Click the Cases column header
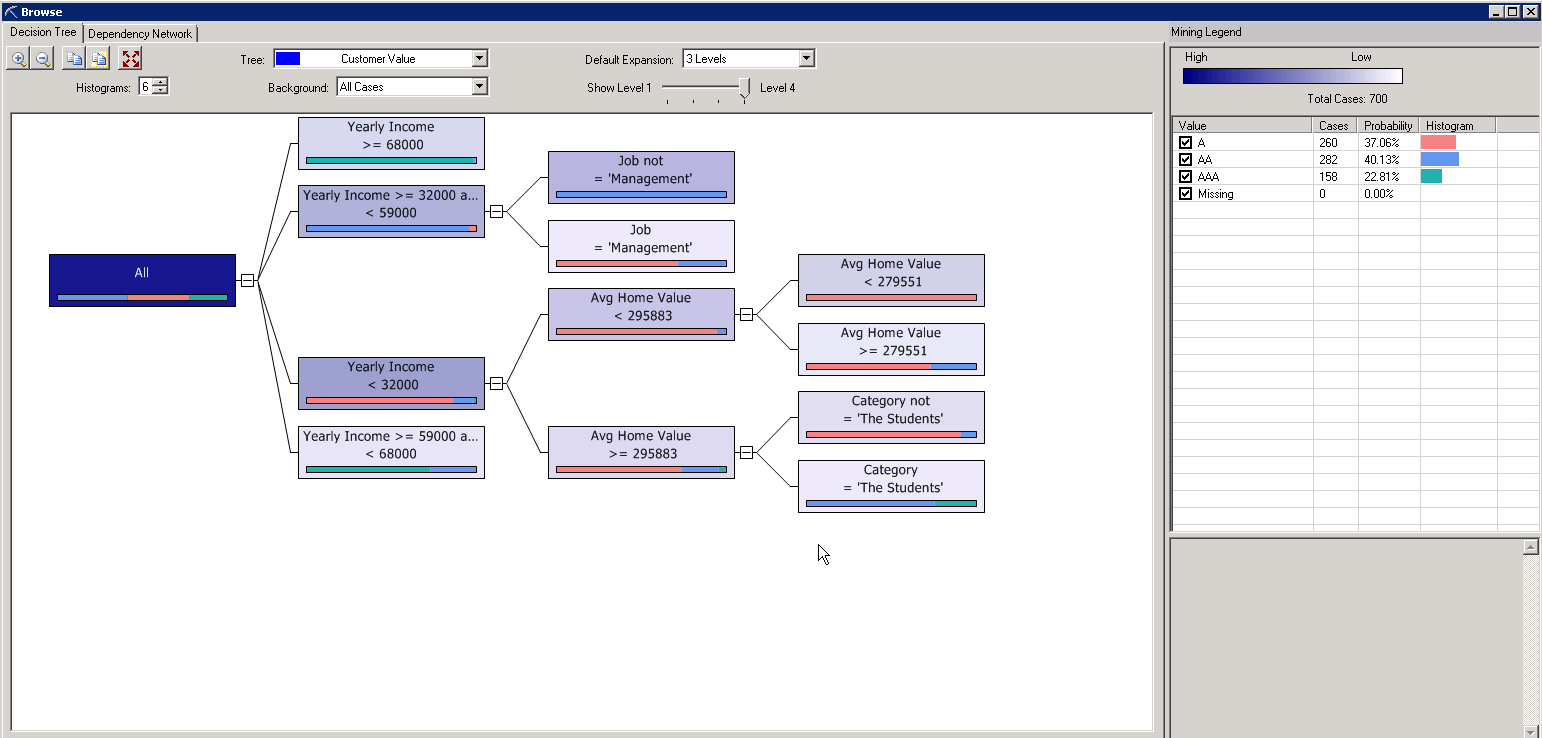Viewport: 1542px width, 738px height. [1334, 126]
